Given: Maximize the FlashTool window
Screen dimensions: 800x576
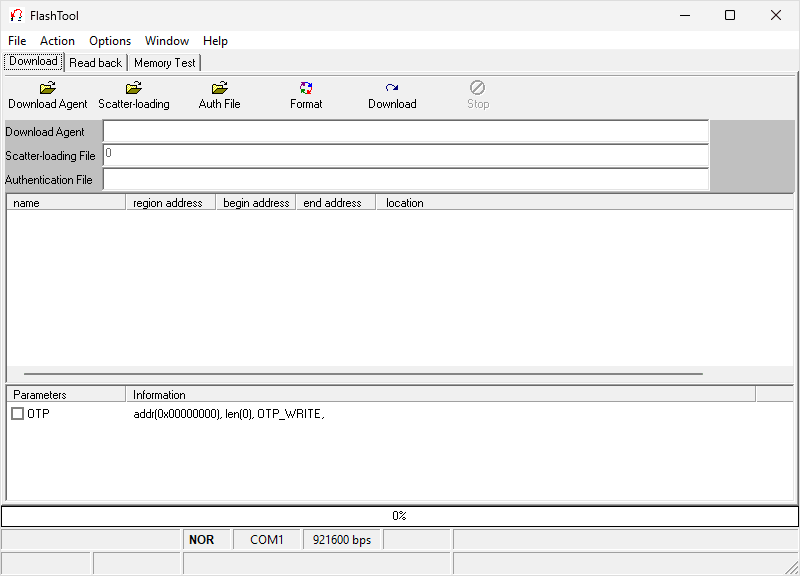Looking at the screenshot, I should click(730, 15).
